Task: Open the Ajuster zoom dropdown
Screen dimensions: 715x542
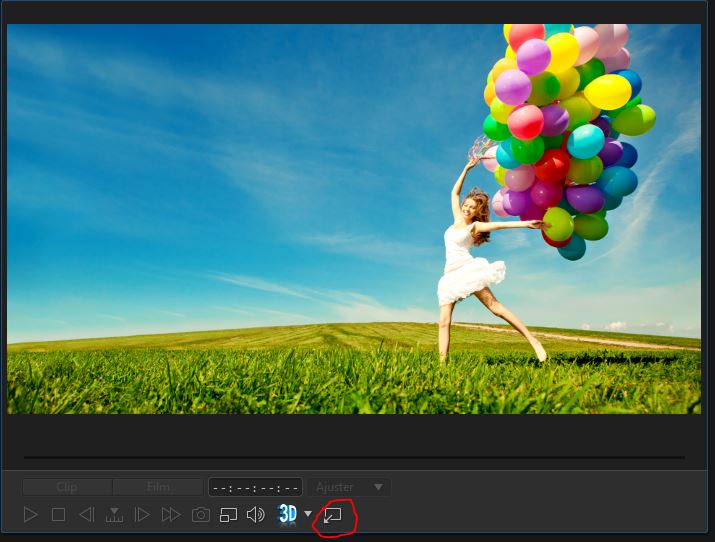Action: pyautogui.click(x=349, y=487)
